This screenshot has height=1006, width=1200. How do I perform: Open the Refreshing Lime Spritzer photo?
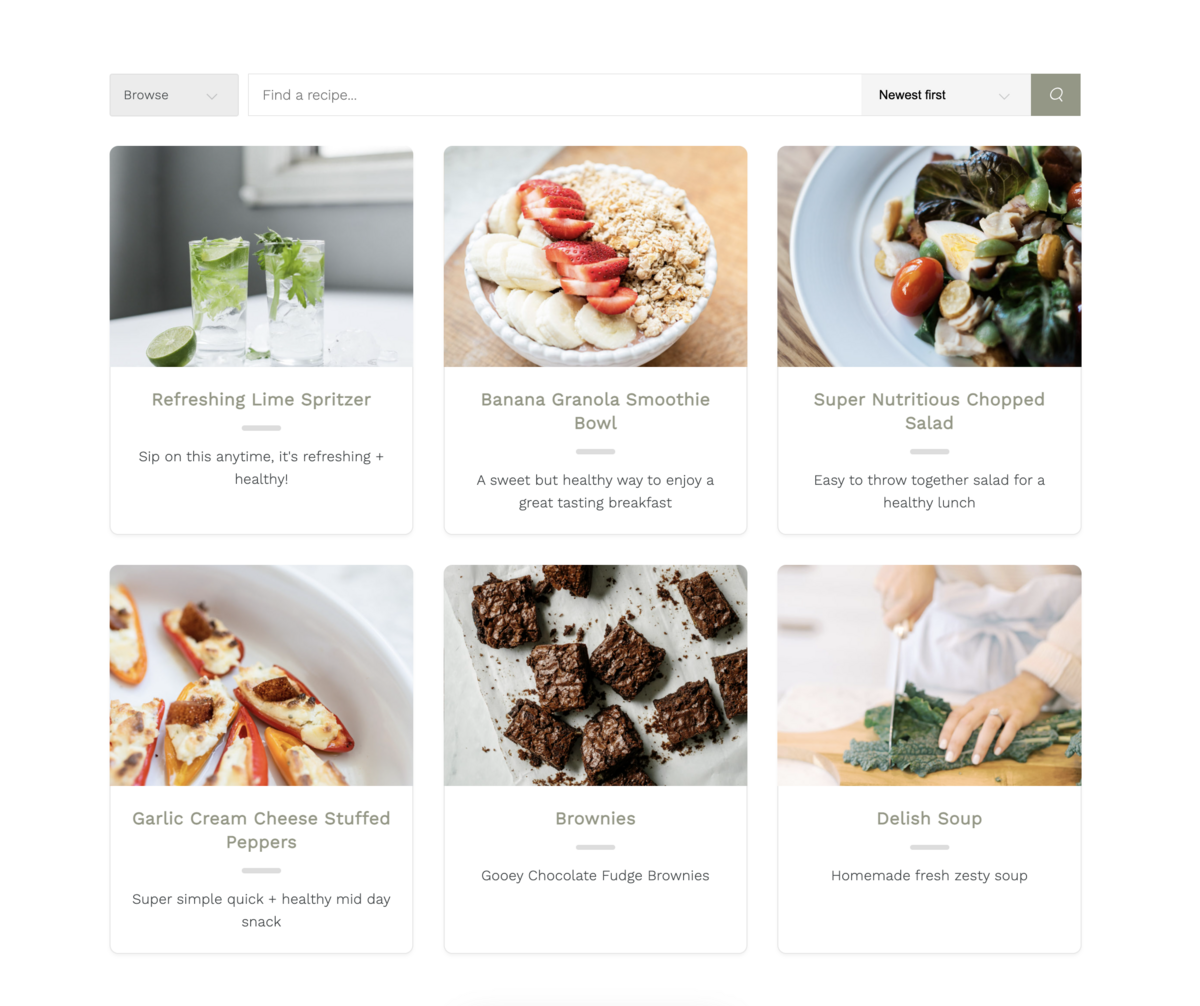tap(261, 256)
